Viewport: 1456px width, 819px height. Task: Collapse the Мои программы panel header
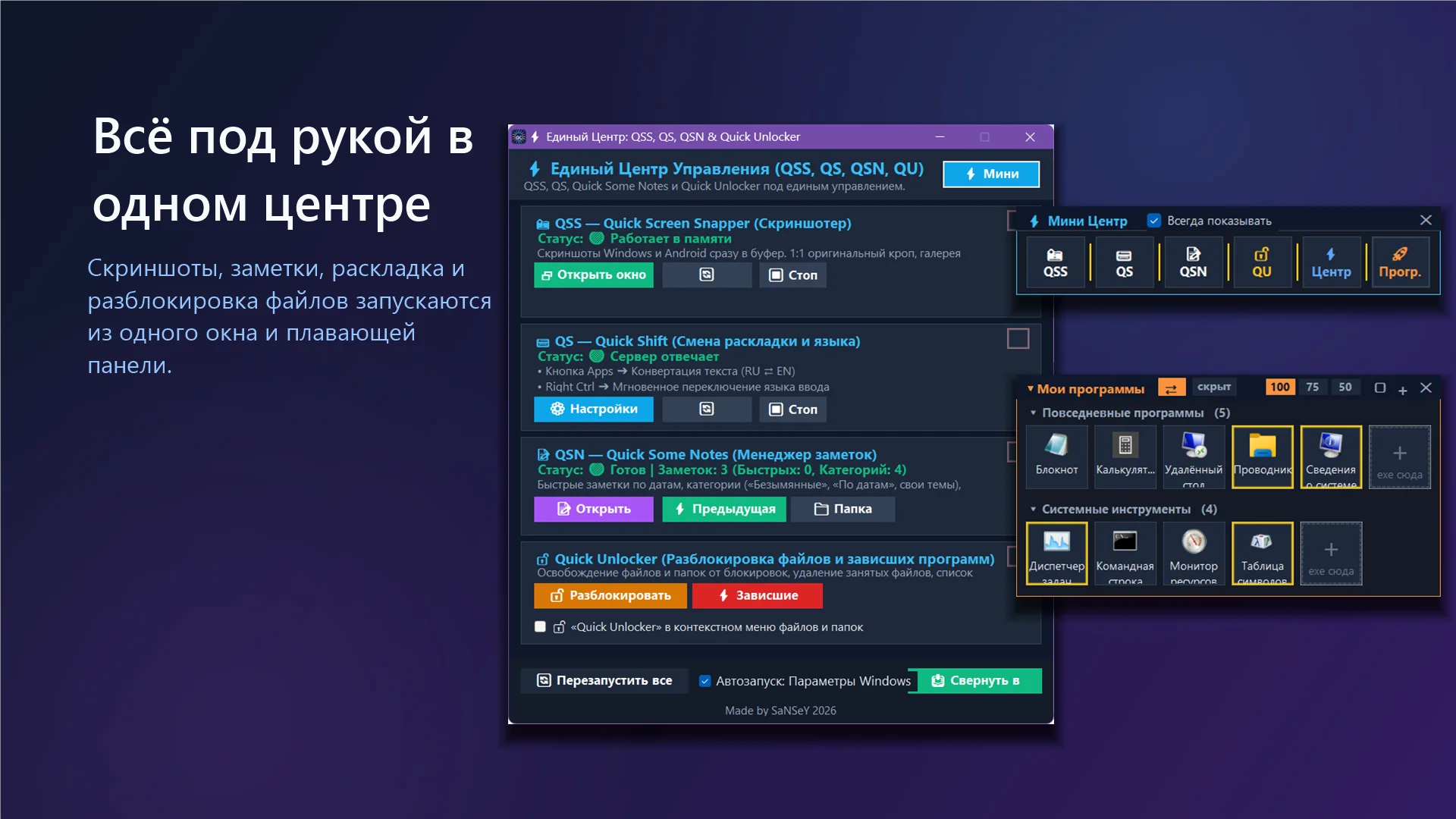click(1031, 388)
